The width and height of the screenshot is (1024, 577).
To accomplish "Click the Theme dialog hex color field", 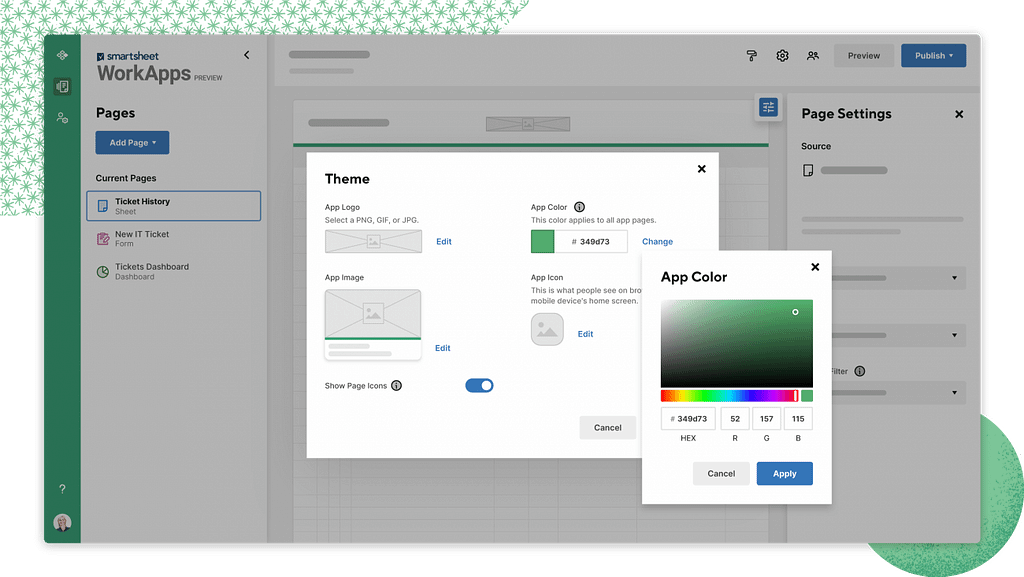I will click(591, 242).
